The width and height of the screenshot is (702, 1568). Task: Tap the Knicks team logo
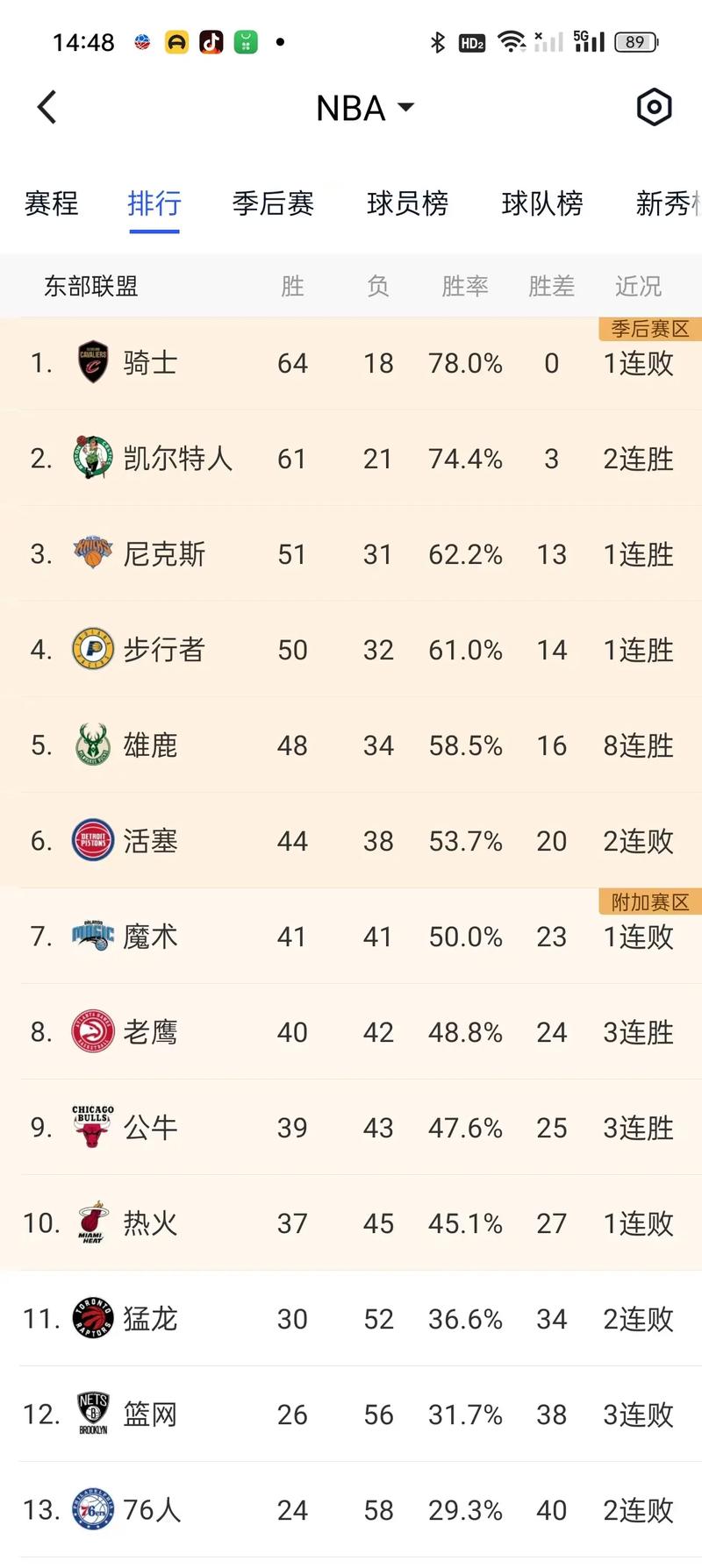(x=91, y=554)
